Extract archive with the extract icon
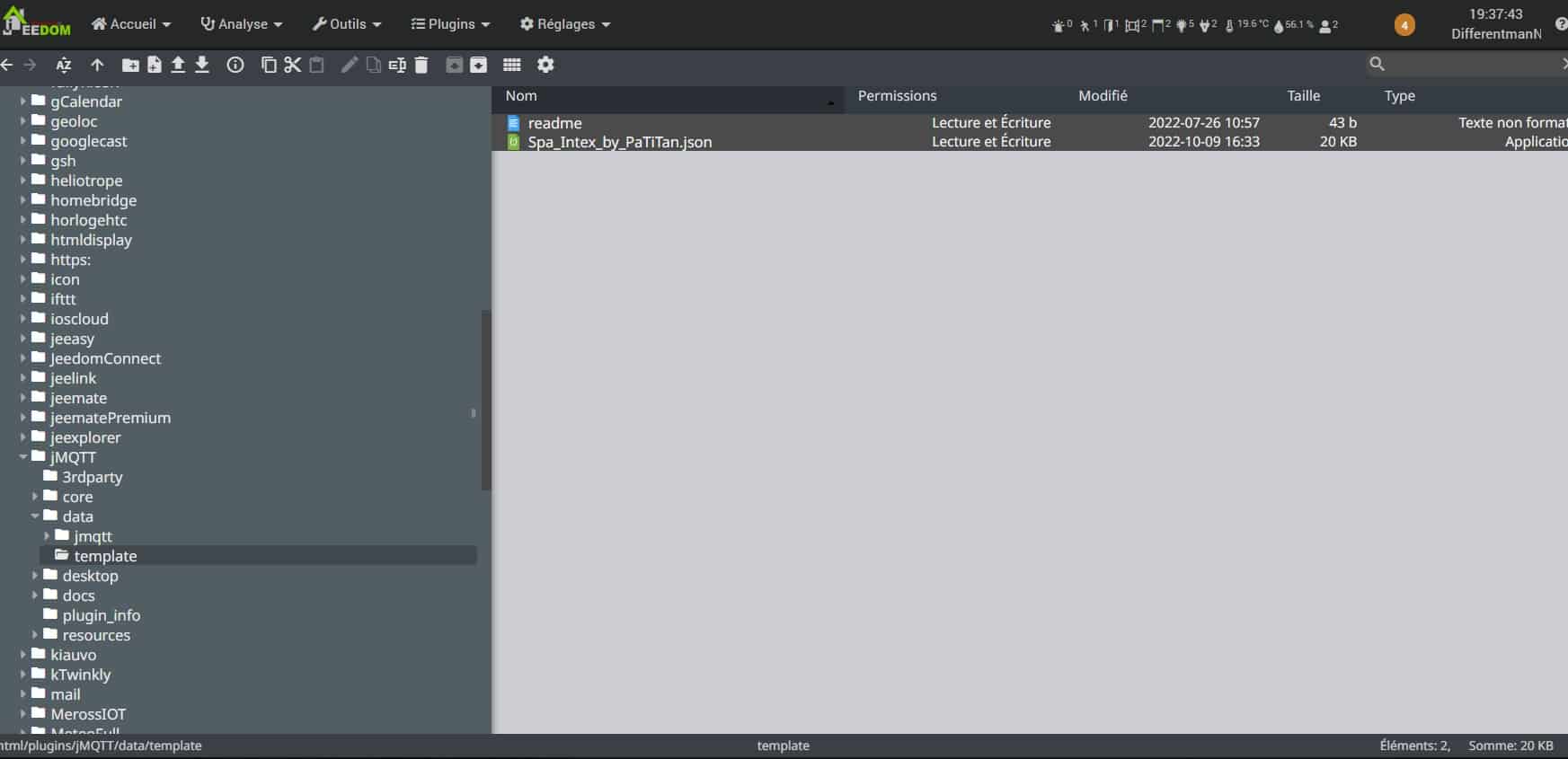The width and height of the screenshot is (1568, 759). [455, 65]
